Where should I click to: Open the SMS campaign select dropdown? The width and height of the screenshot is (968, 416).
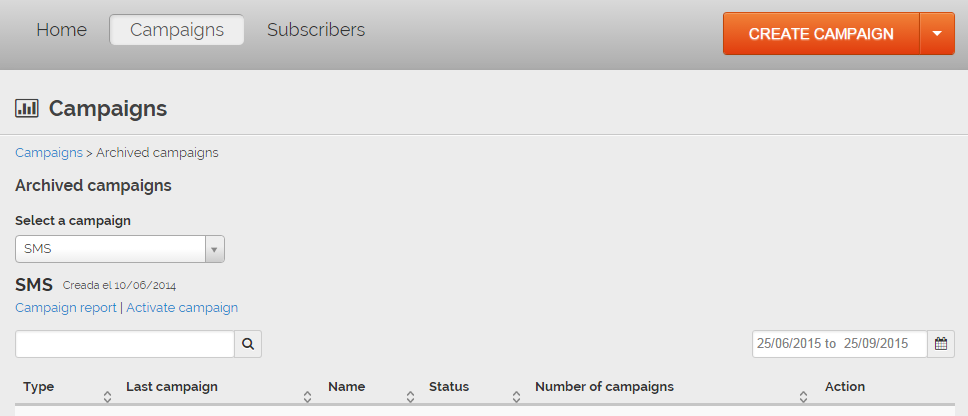click(120, 249)
